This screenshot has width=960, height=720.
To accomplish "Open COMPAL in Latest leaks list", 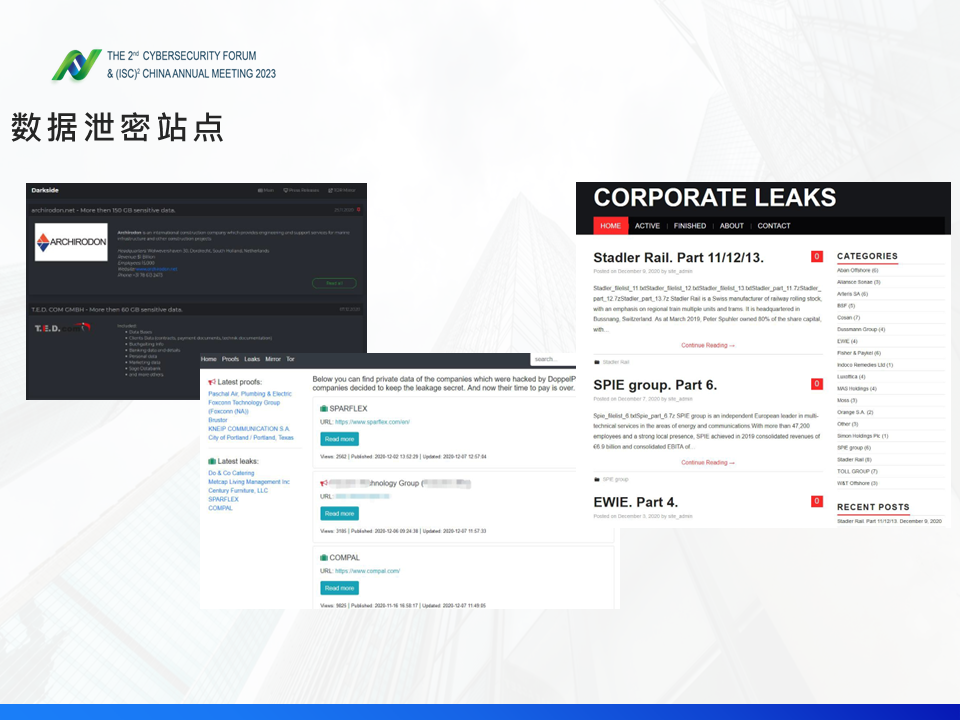I will pyautogui.click(x=220, y=508).
